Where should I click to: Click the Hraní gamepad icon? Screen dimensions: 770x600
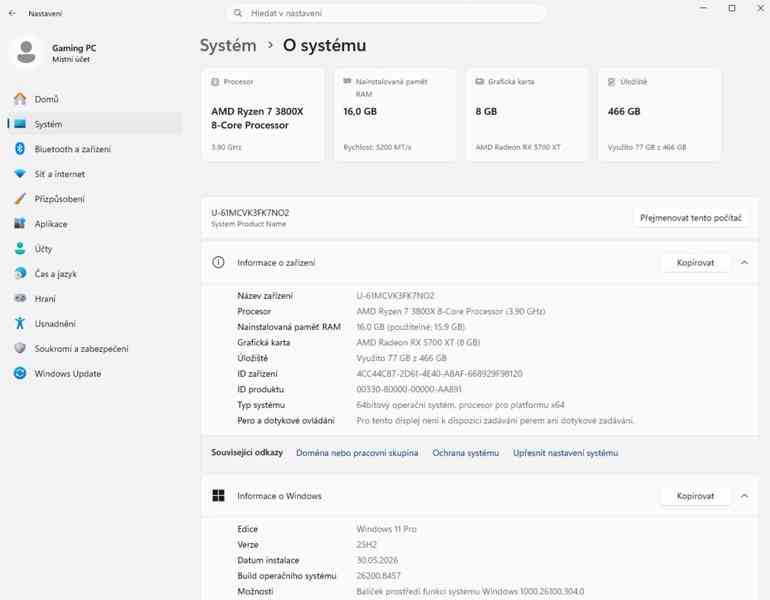tap(20, 299)
